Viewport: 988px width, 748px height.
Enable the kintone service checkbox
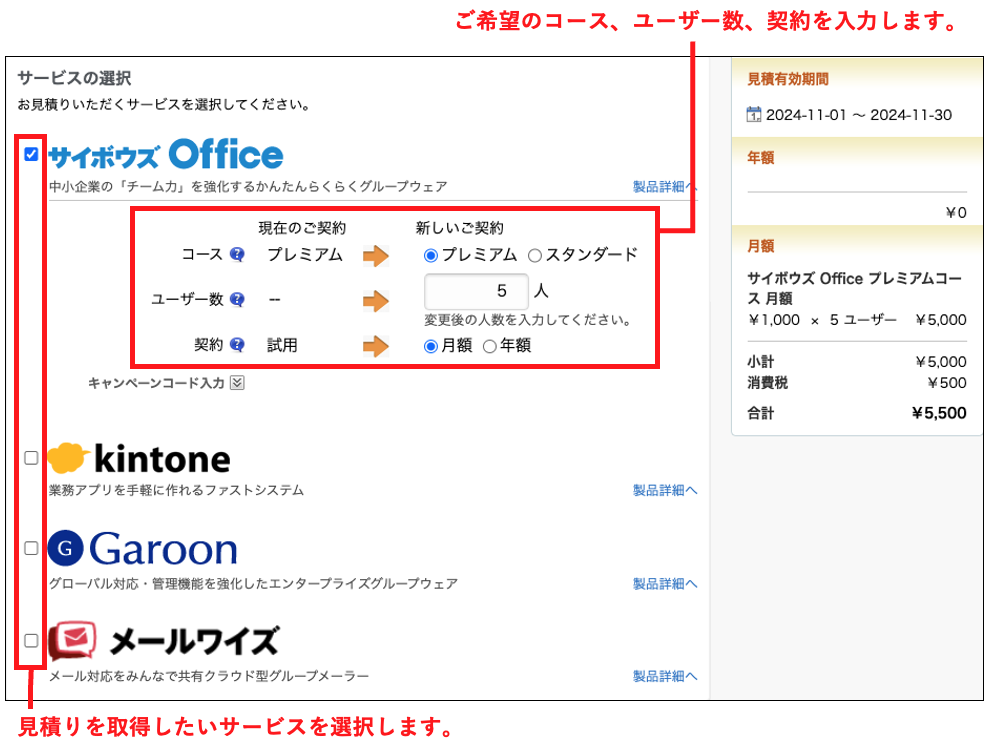click(x=31, y=457)
